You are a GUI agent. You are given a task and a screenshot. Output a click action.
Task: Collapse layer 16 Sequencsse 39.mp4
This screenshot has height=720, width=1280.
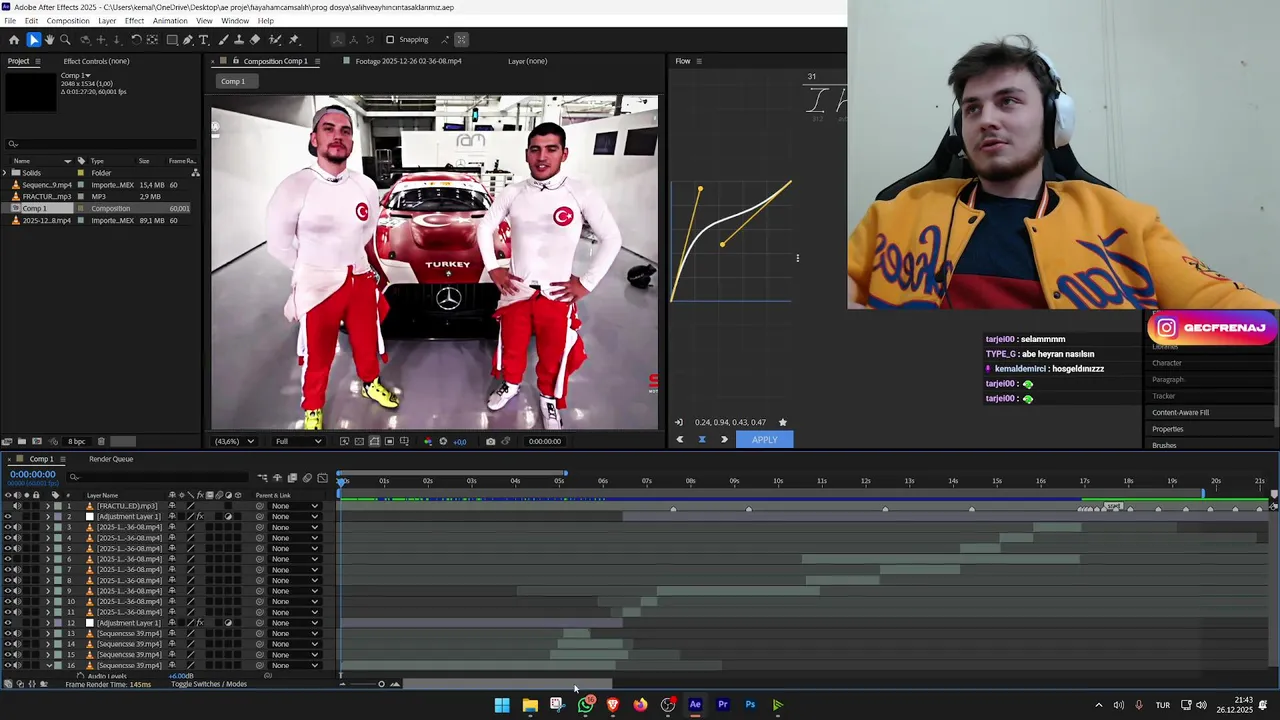point(48,665)
